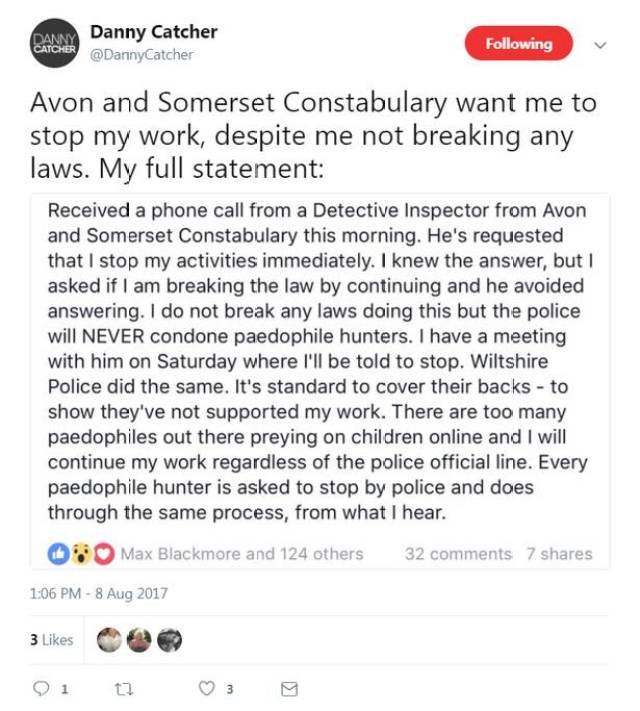Expand the tweet options chevron
This screenshot has width=640, height=711.
pyautogui.click(x=601, y=45)
